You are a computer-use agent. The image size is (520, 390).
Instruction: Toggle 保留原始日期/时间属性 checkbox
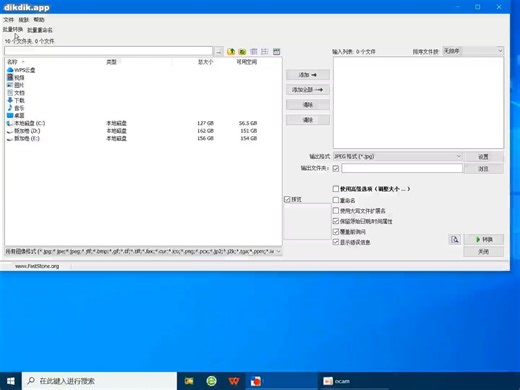336,221
